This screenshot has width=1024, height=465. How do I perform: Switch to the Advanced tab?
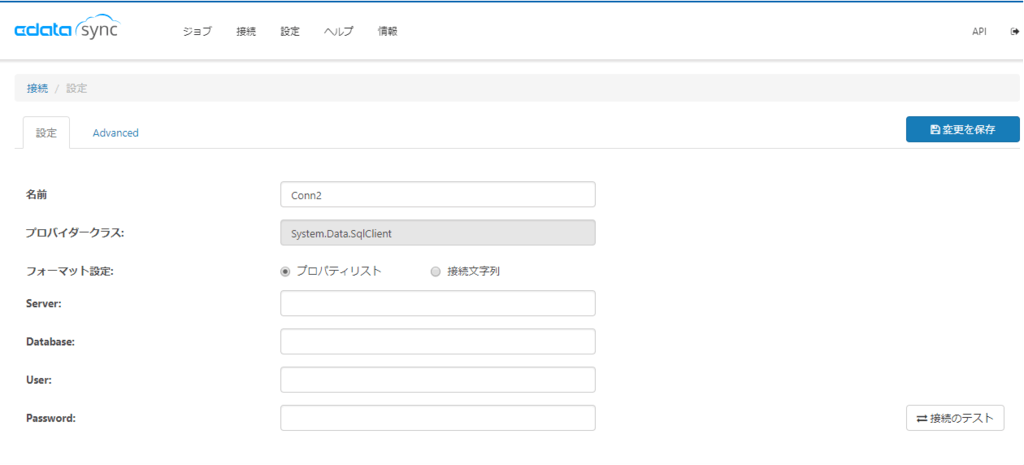click(115, 132)
